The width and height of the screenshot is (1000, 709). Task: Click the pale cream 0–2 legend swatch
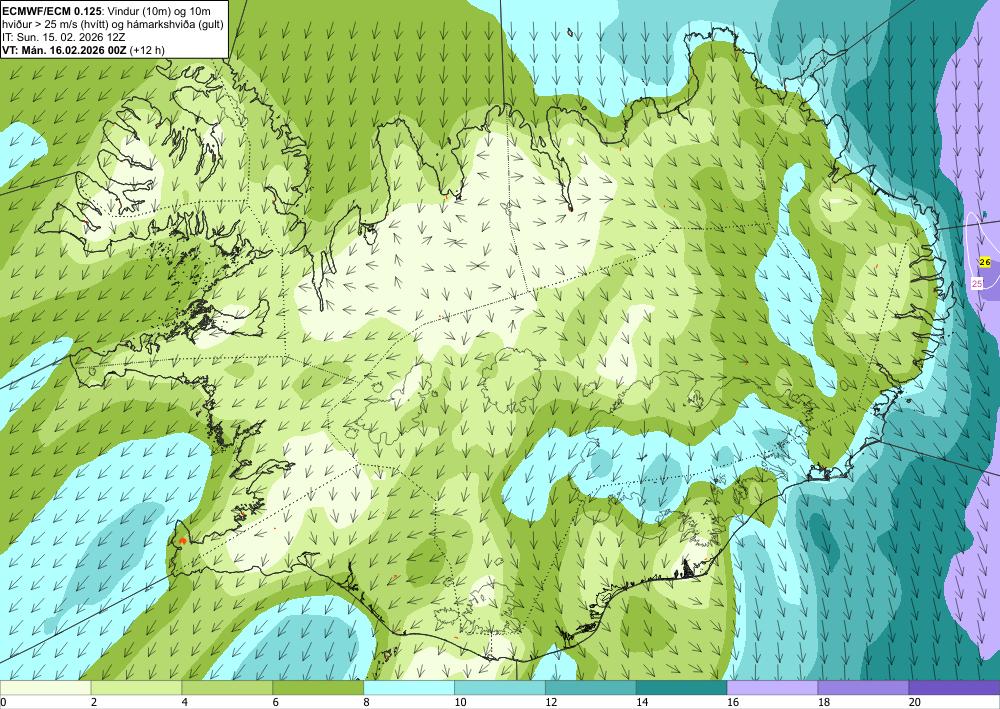pos(45,688)
